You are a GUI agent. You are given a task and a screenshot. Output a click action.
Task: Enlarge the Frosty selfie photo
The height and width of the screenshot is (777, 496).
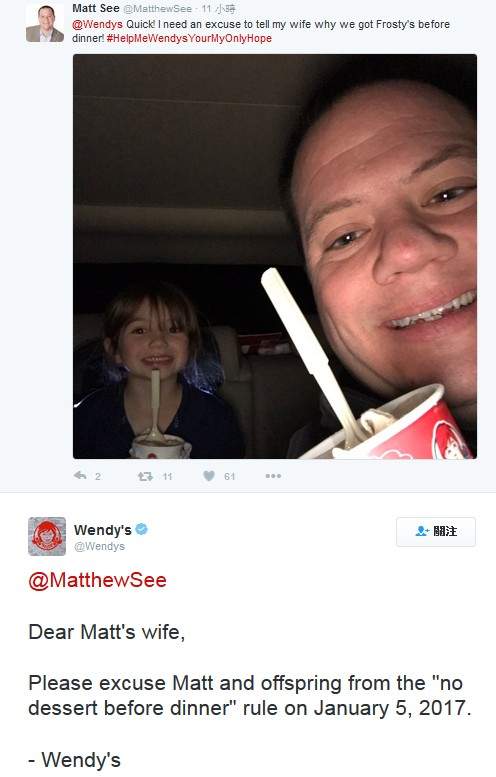point(275,256)
